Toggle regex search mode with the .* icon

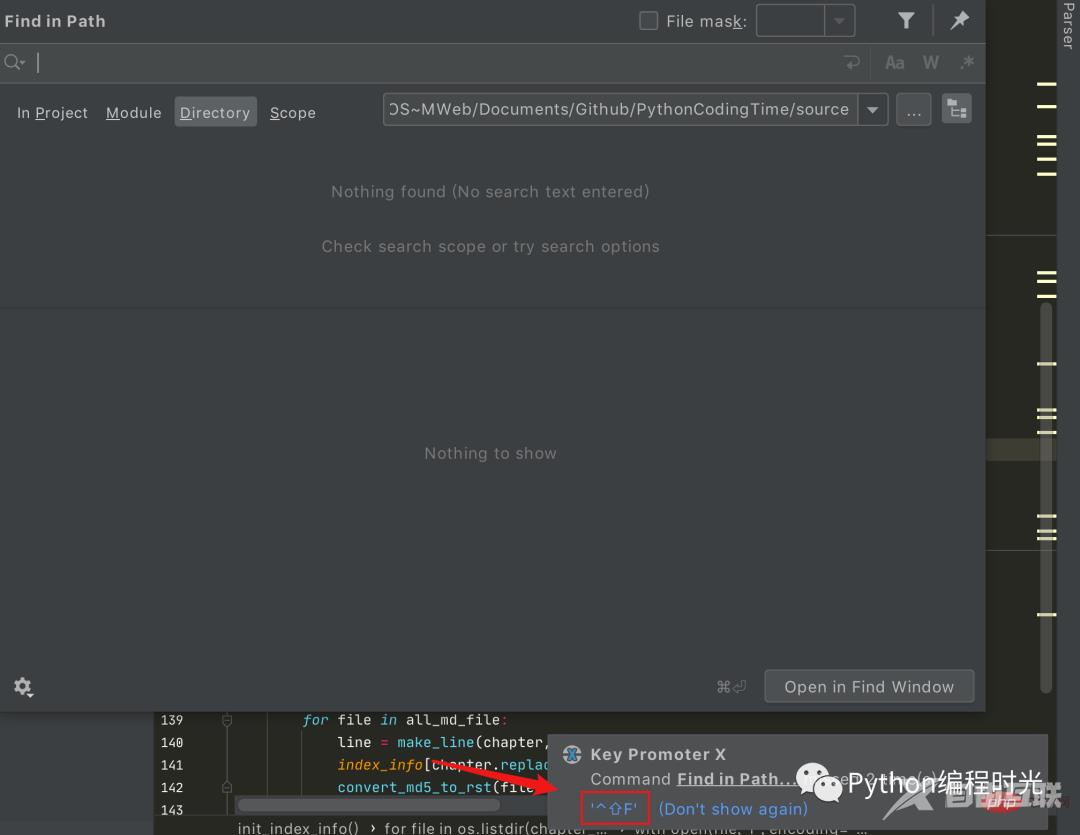click(966, 62)
